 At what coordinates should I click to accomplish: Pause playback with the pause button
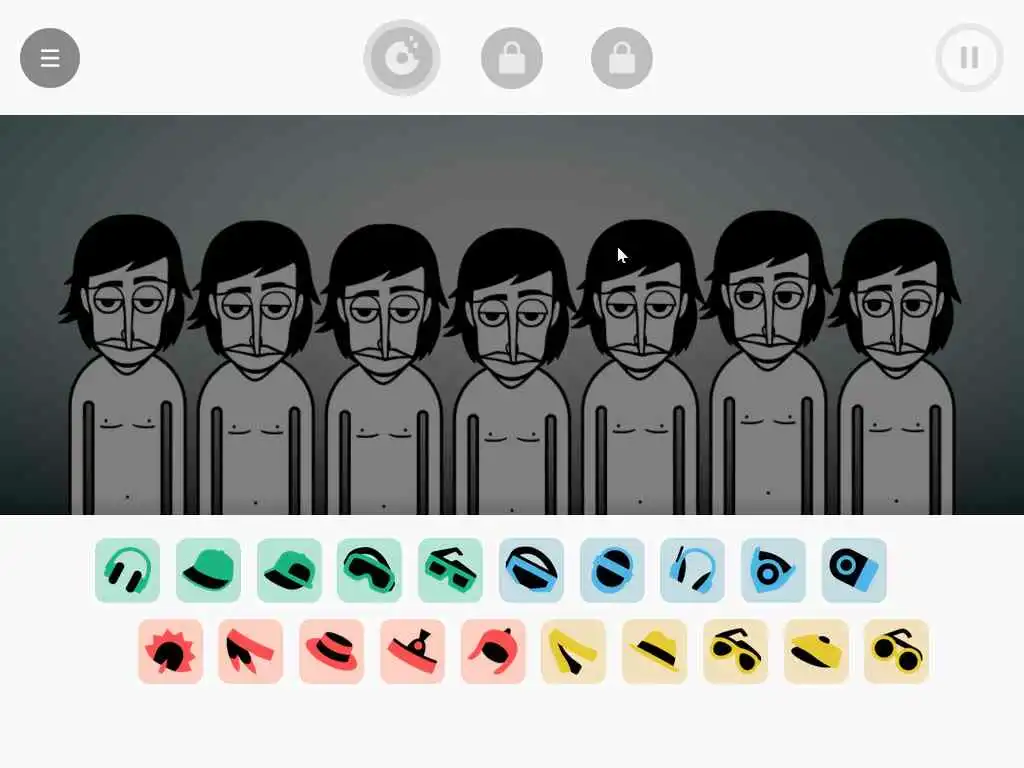[969, 58]
